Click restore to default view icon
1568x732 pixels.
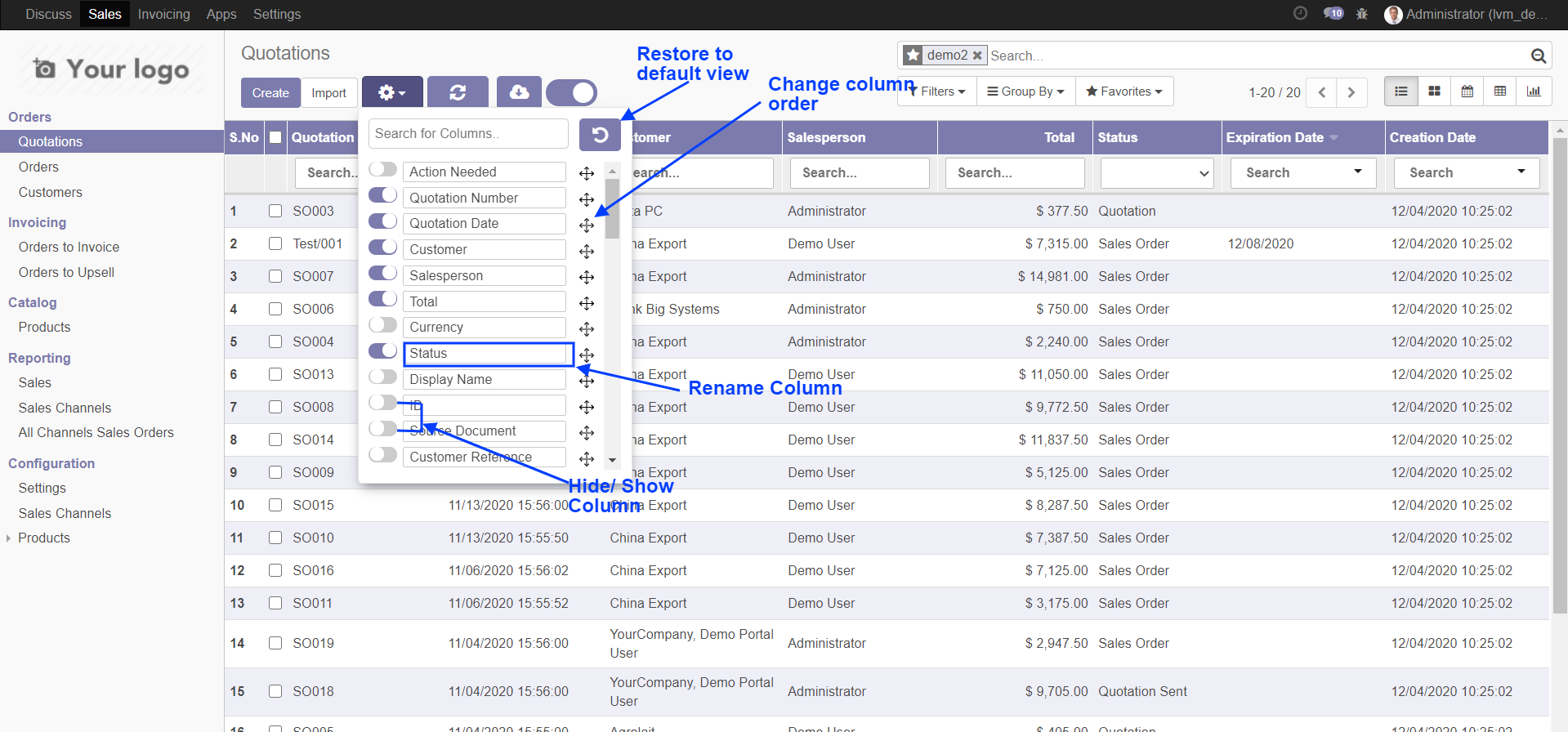600,135
